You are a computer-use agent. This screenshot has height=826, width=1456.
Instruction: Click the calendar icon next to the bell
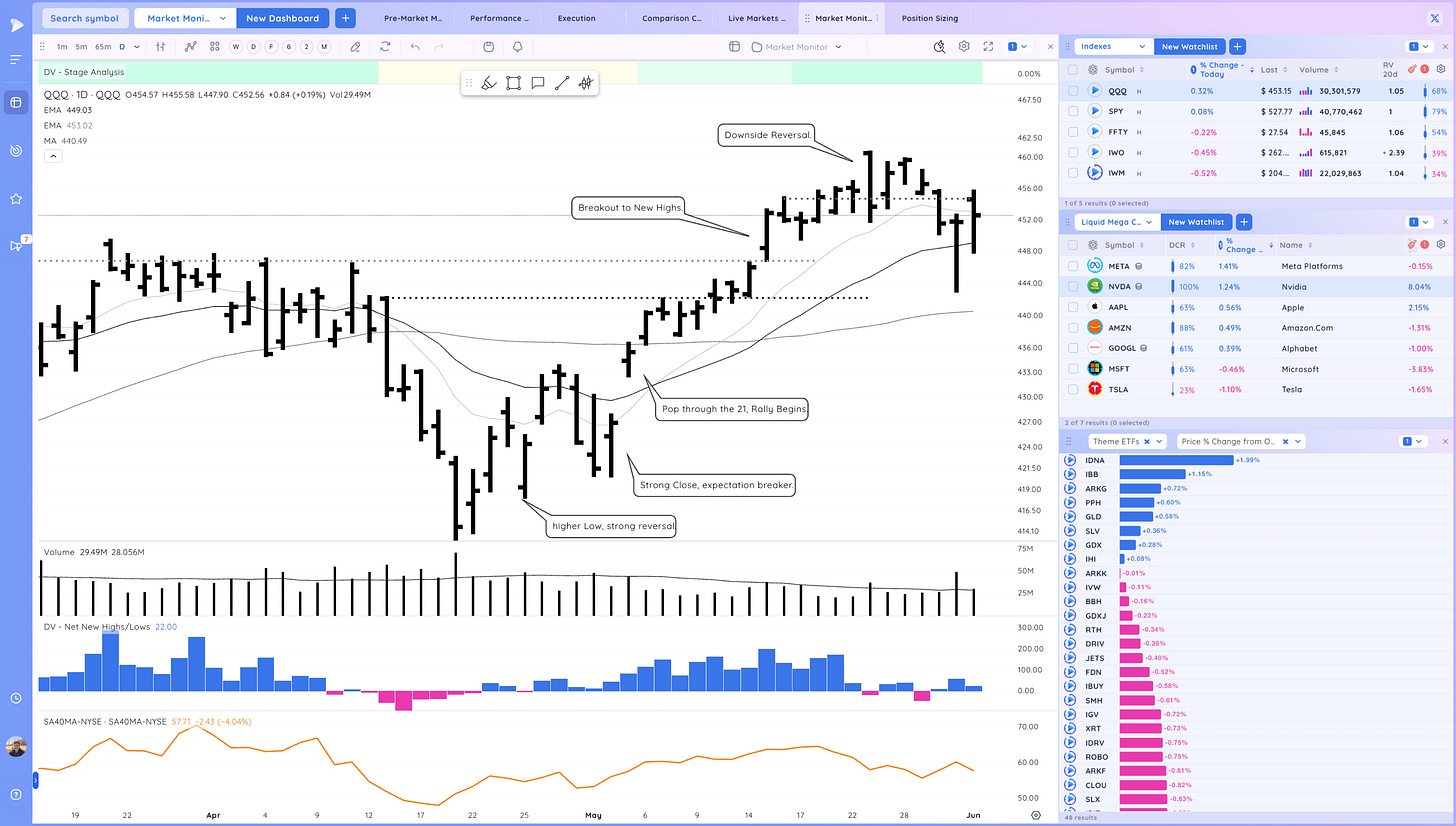488,46
